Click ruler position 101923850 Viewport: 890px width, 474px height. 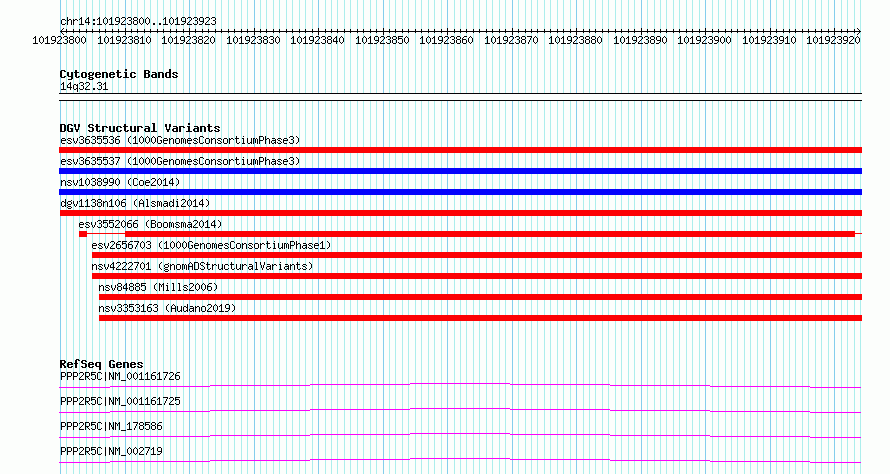(382, 40)
